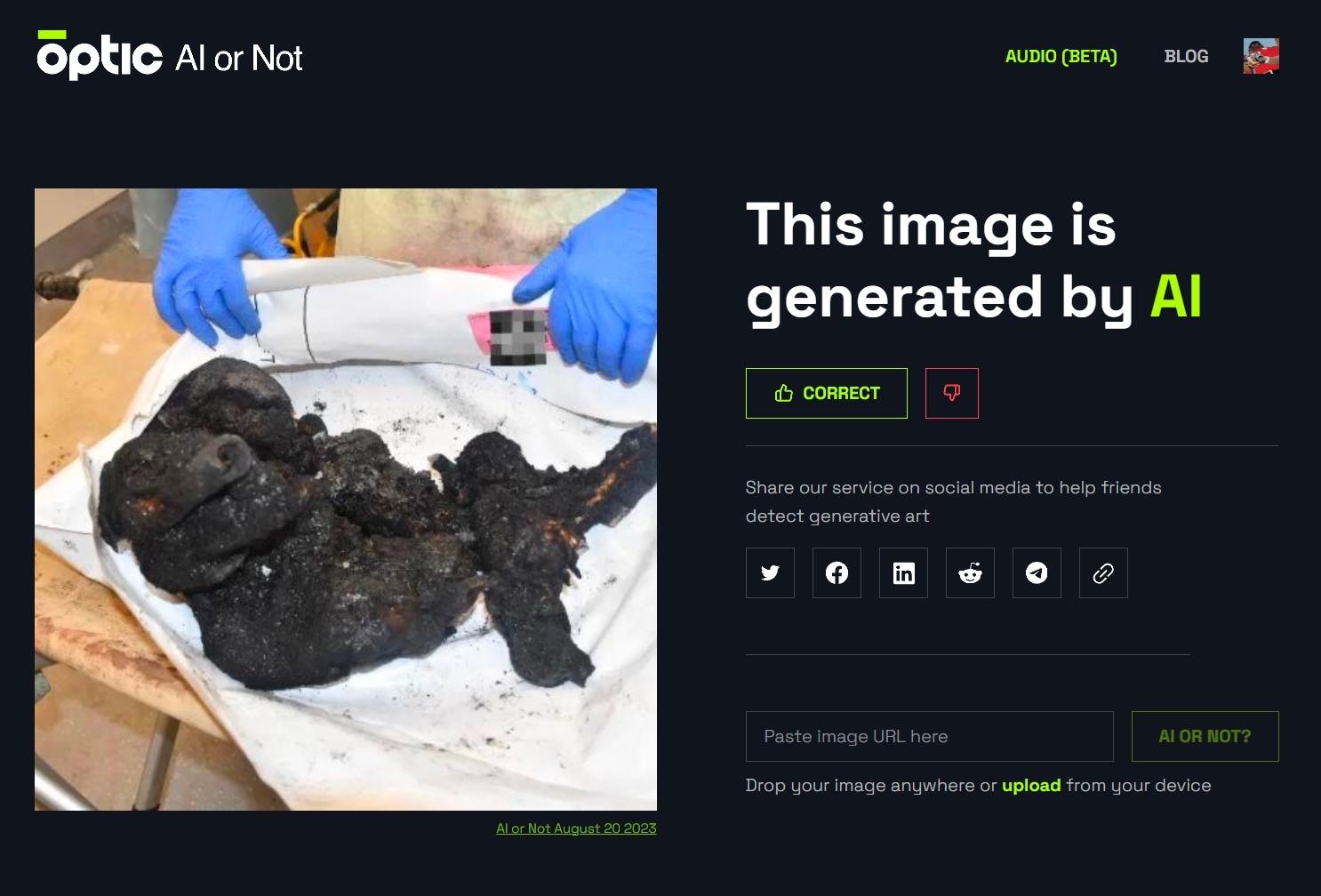The height and width of the screenshot is (896, 1321).
Task: Go to the BLOG page
Action: tap(1186, 56)
